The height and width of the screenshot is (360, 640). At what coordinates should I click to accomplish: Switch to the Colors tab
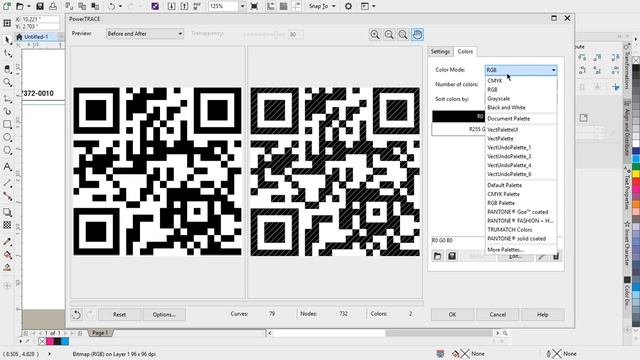[465, 51]
